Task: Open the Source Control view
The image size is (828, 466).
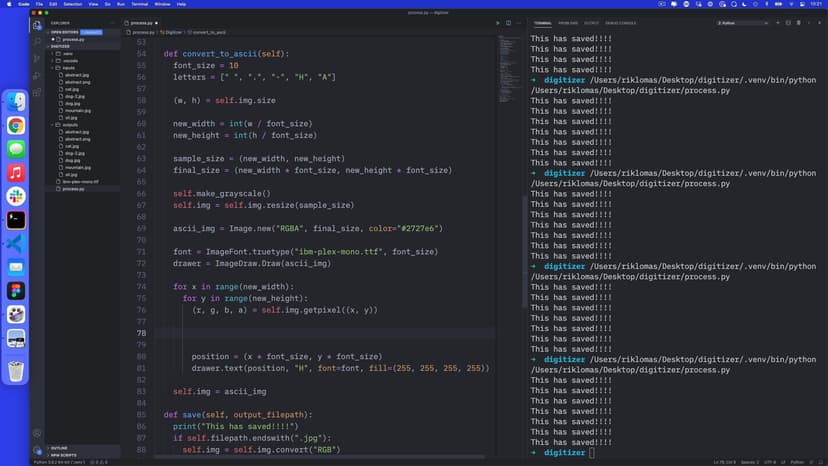Action: pyautogui.click(x=38, y=57)
